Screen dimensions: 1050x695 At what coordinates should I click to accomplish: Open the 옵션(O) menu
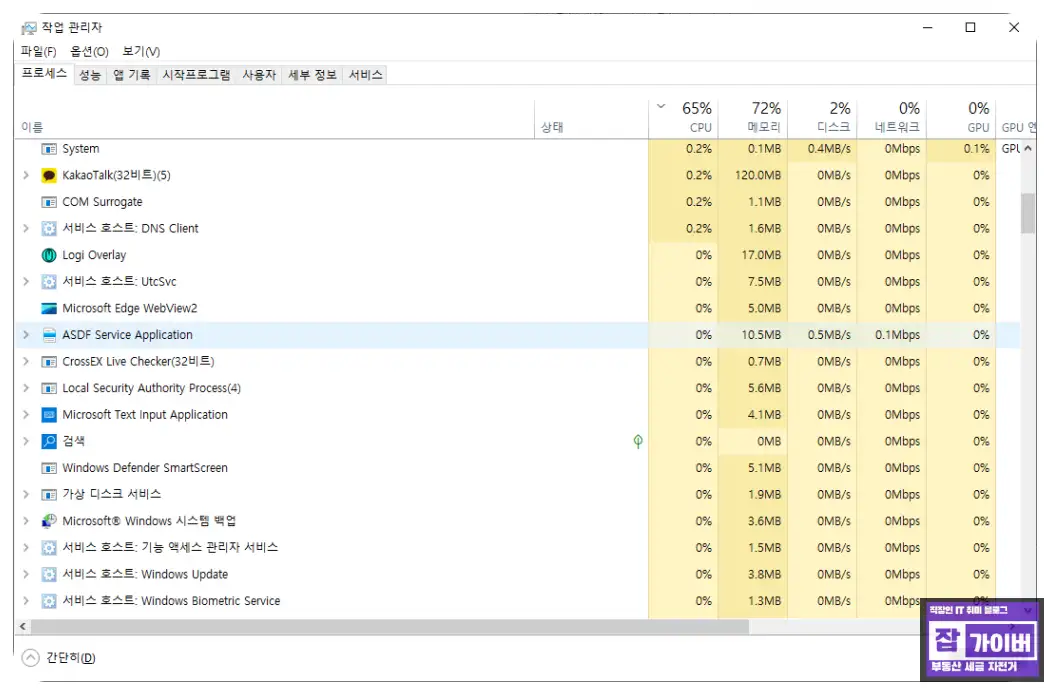tap(89, 52)
